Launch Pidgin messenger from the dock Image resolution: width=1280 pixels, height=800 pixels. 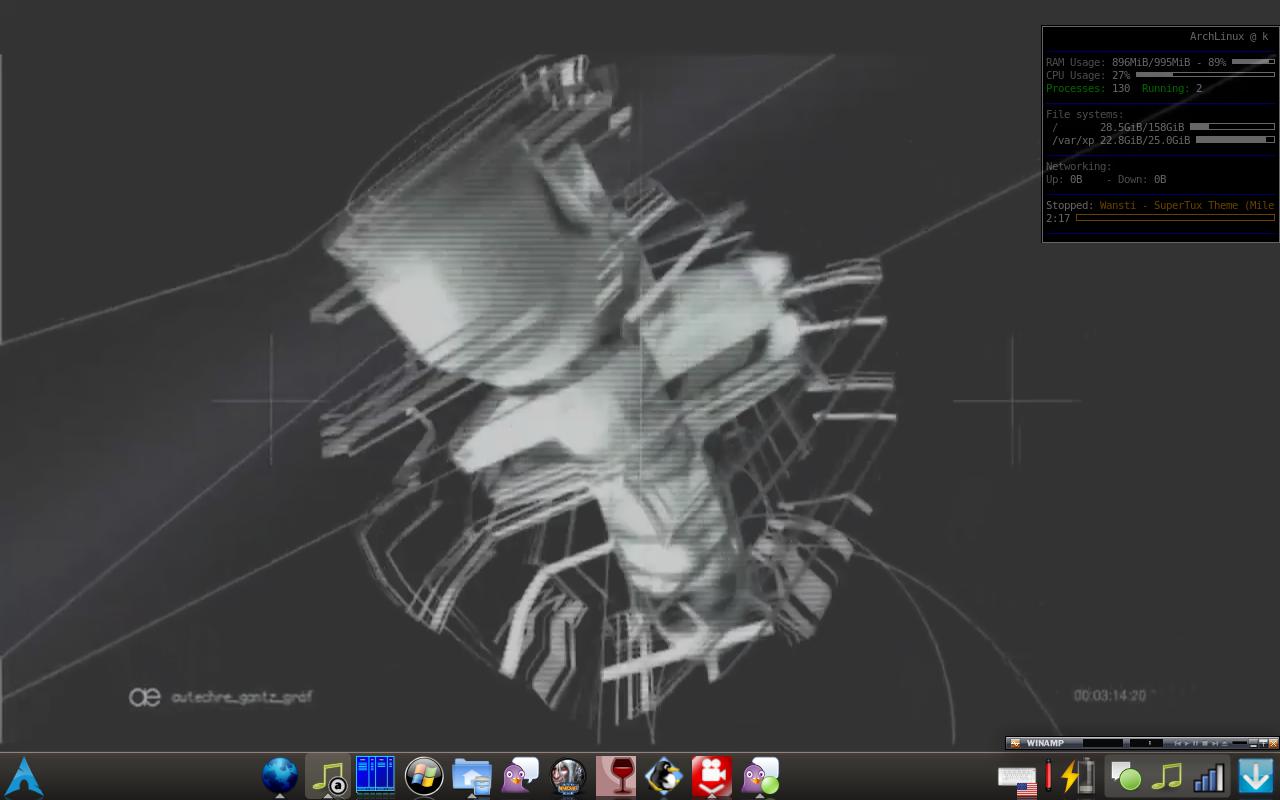520,776
